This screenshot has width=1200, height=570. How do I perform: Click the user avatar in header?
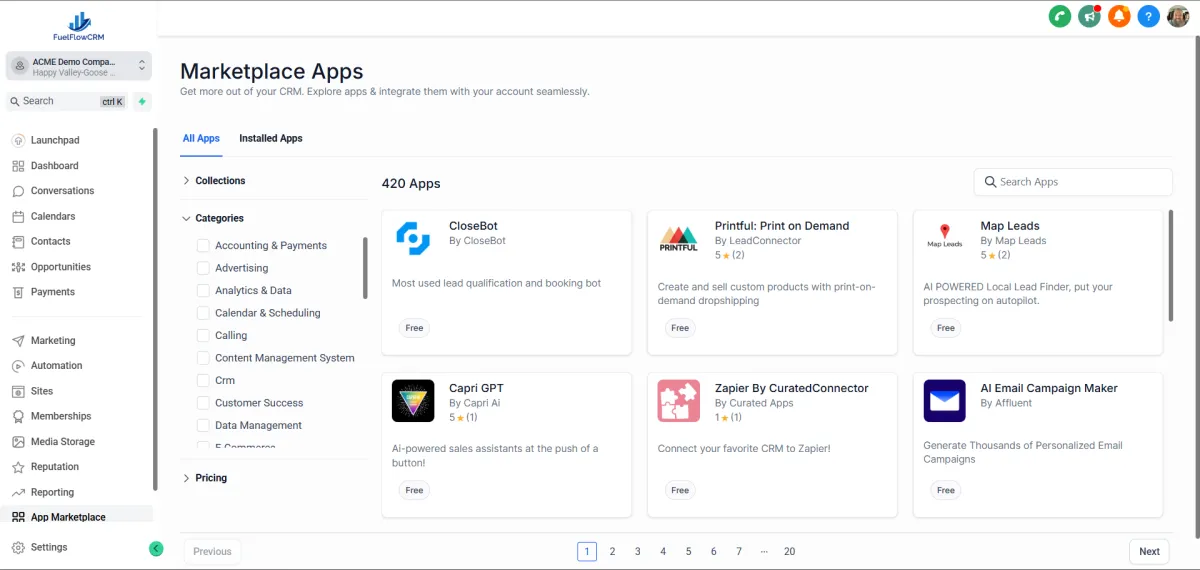click(x=1178, y=16)
